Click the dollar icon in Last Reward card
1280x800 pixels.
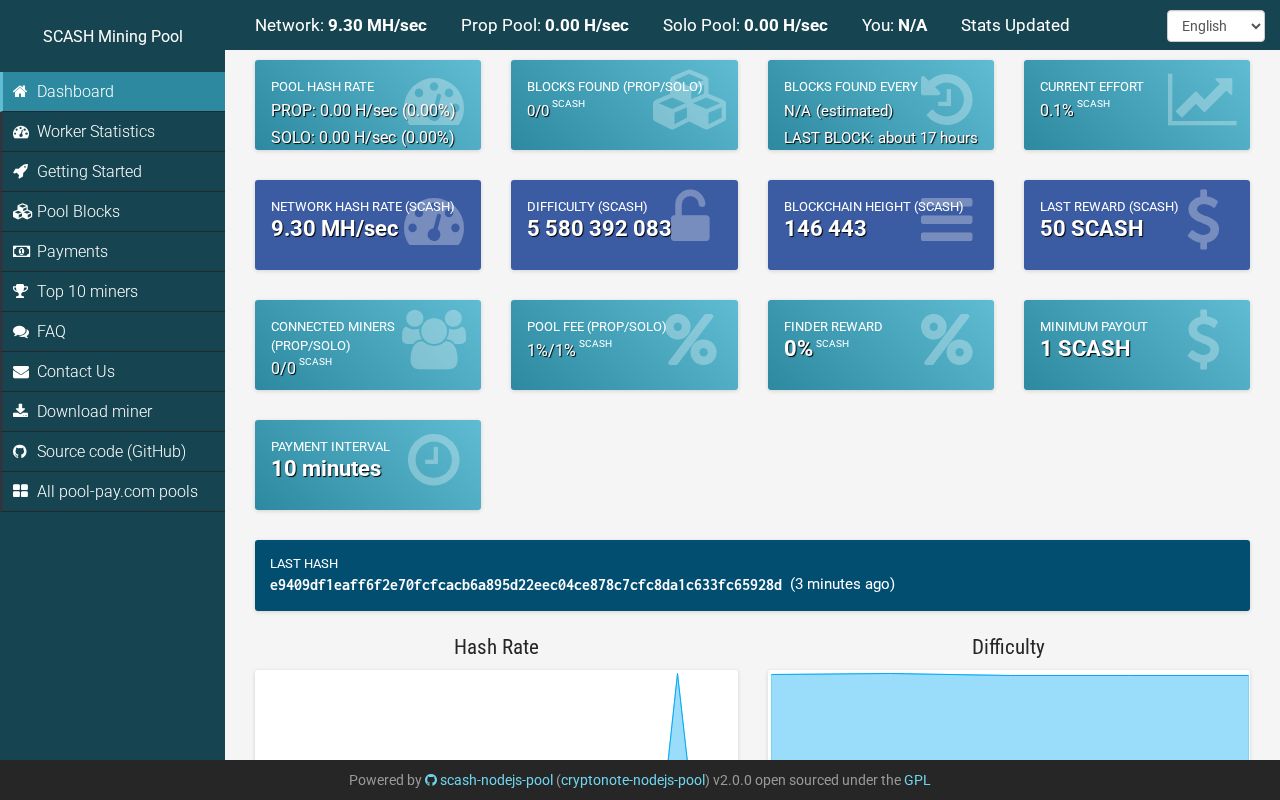(1203, 220)
